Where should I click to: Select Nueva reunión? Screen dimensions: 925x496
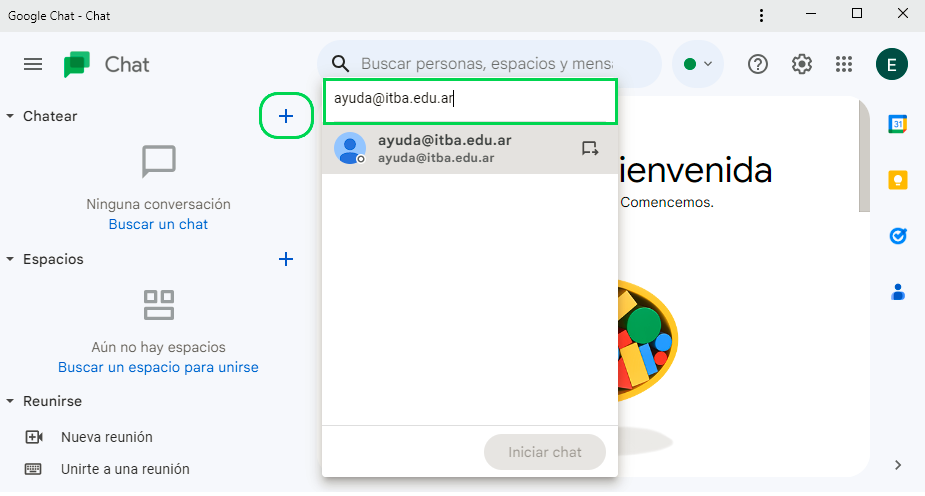(x=106, y=437)
